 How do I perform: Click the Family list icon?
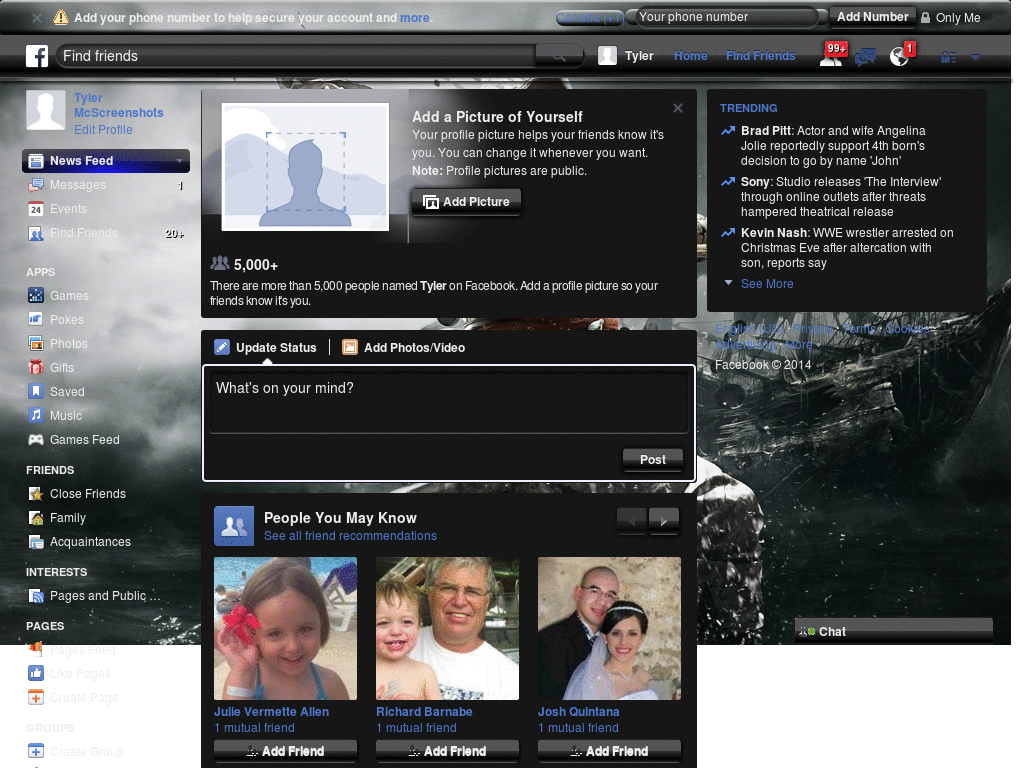click(x=36, y=518)
